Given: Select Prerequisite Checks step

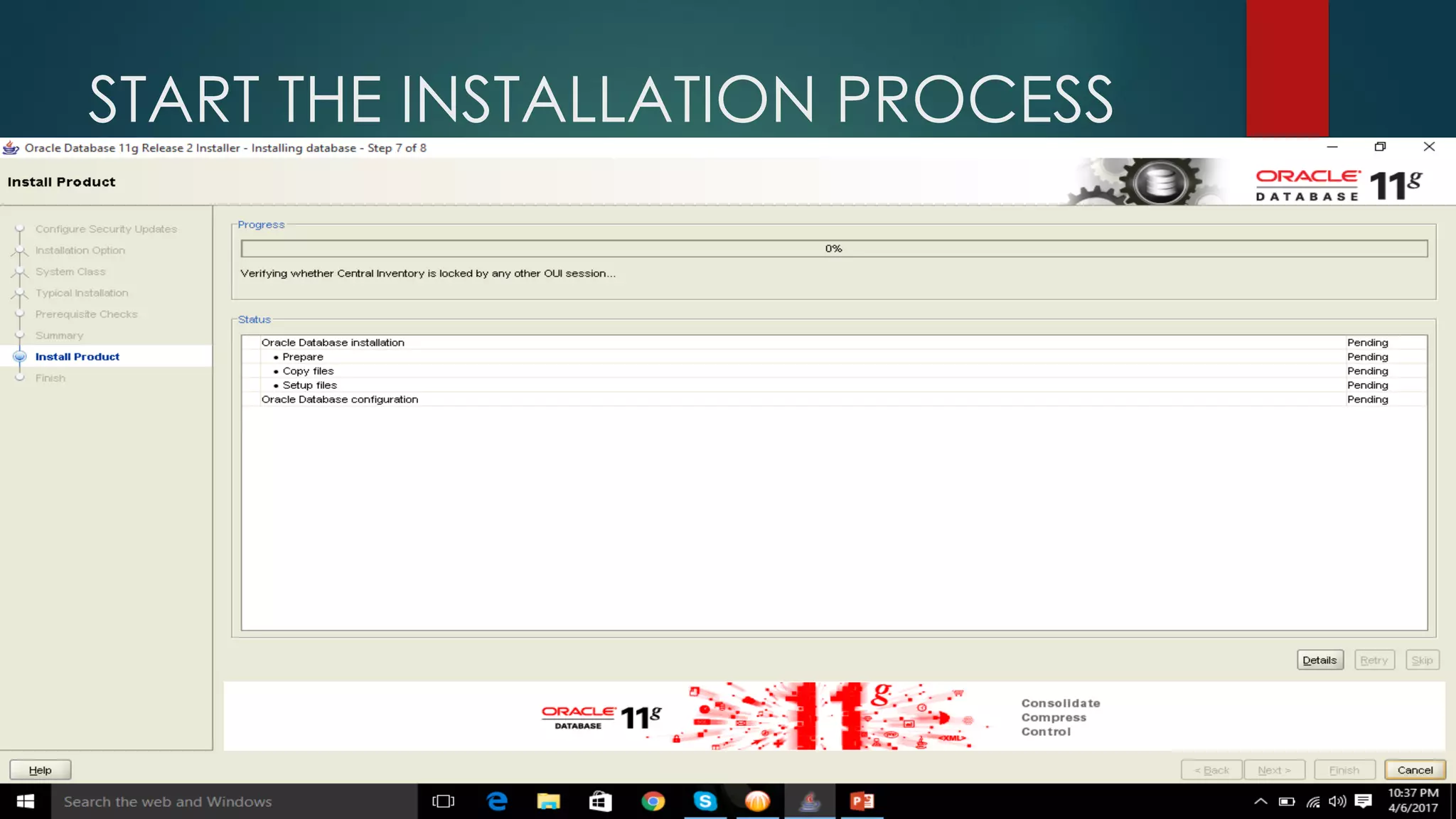Looking at the screenshot, I should click(x=86, y=314).
